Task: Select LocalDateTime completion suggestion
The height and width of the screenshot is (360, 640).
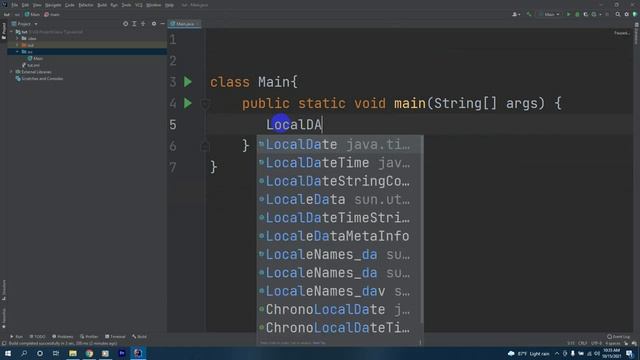Action: 338,163
